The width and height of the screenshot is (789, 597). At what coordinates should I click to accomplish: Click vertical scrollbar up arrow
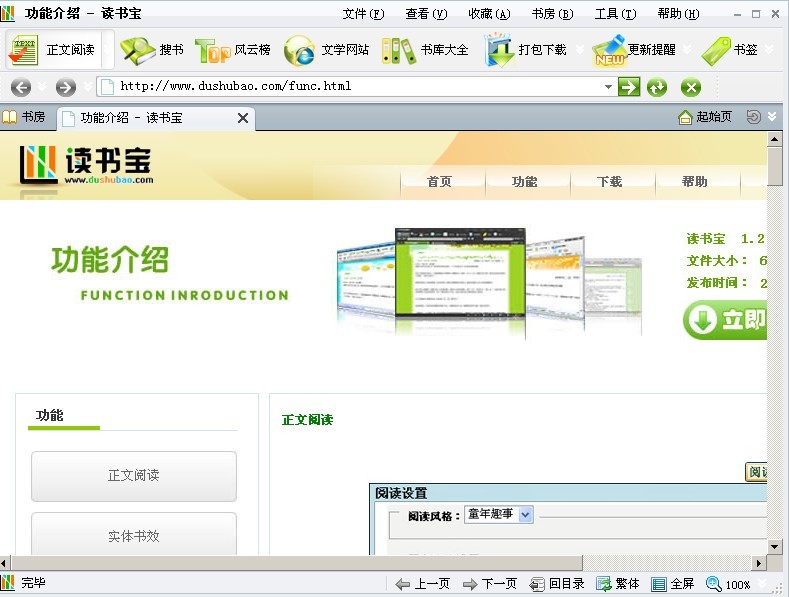(774, 139)
